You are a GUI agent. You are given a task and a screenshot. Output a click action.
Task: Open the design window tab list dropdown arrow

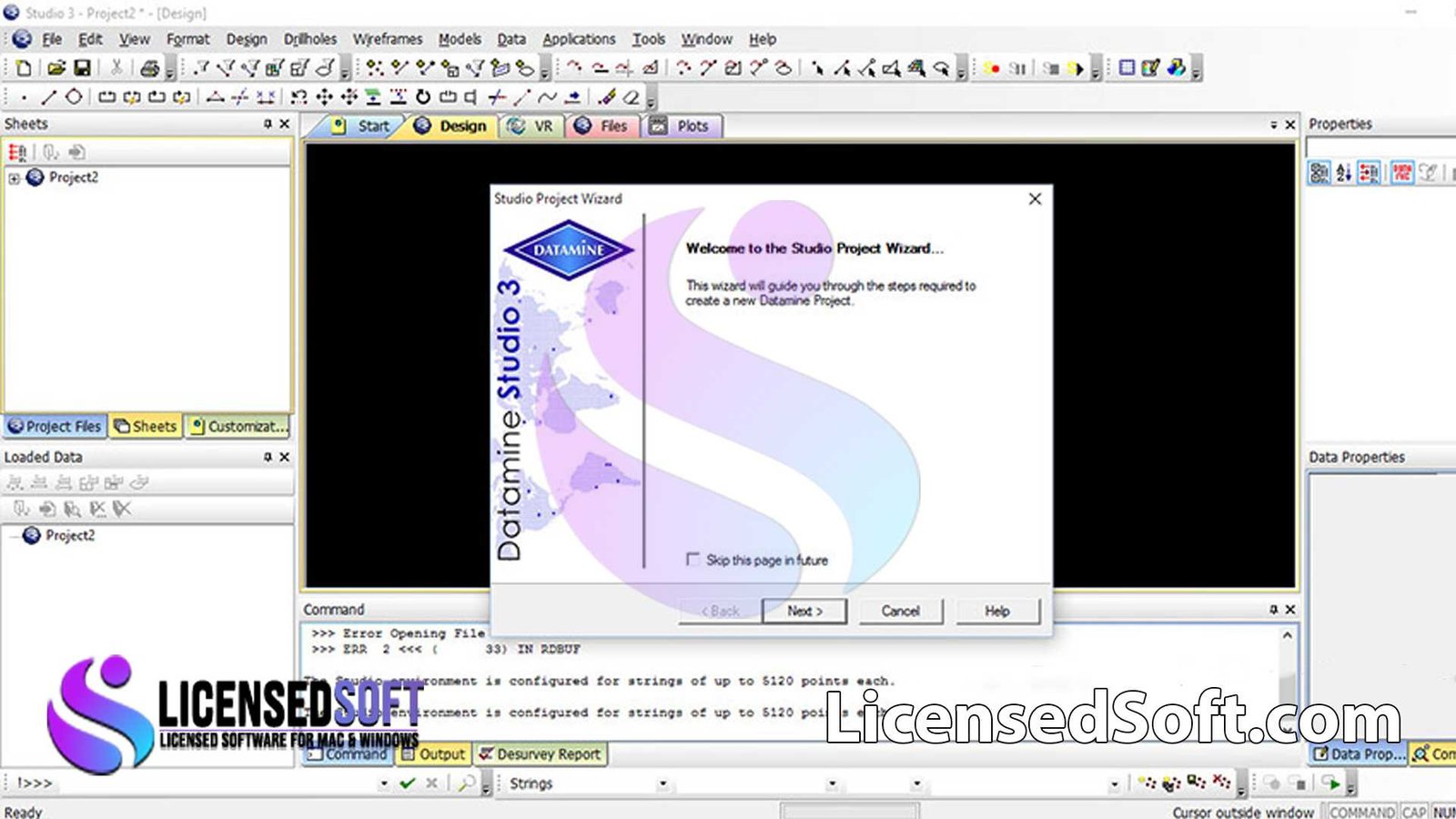tap(1274, 126)
